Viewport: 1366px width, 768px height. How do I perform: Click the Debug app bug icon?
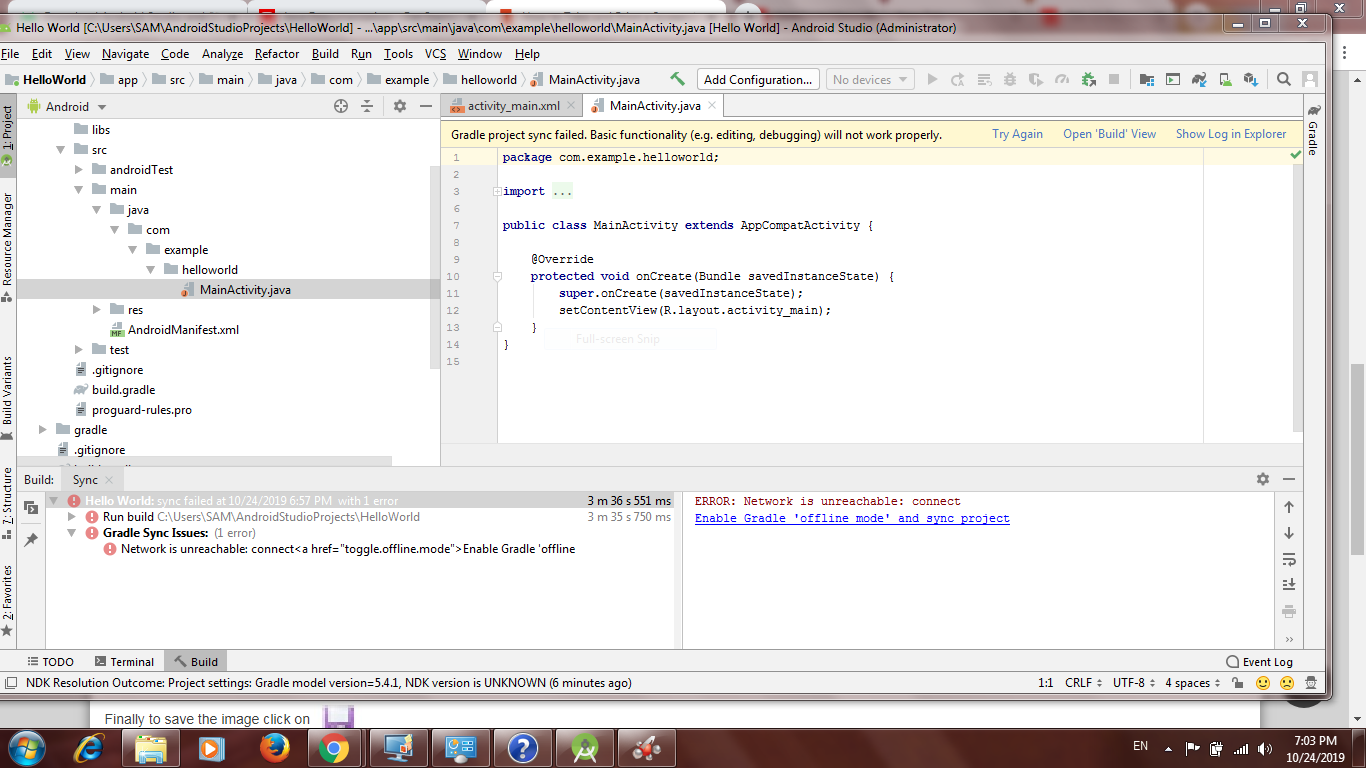pyautogui.click(x=1009, y=79)
